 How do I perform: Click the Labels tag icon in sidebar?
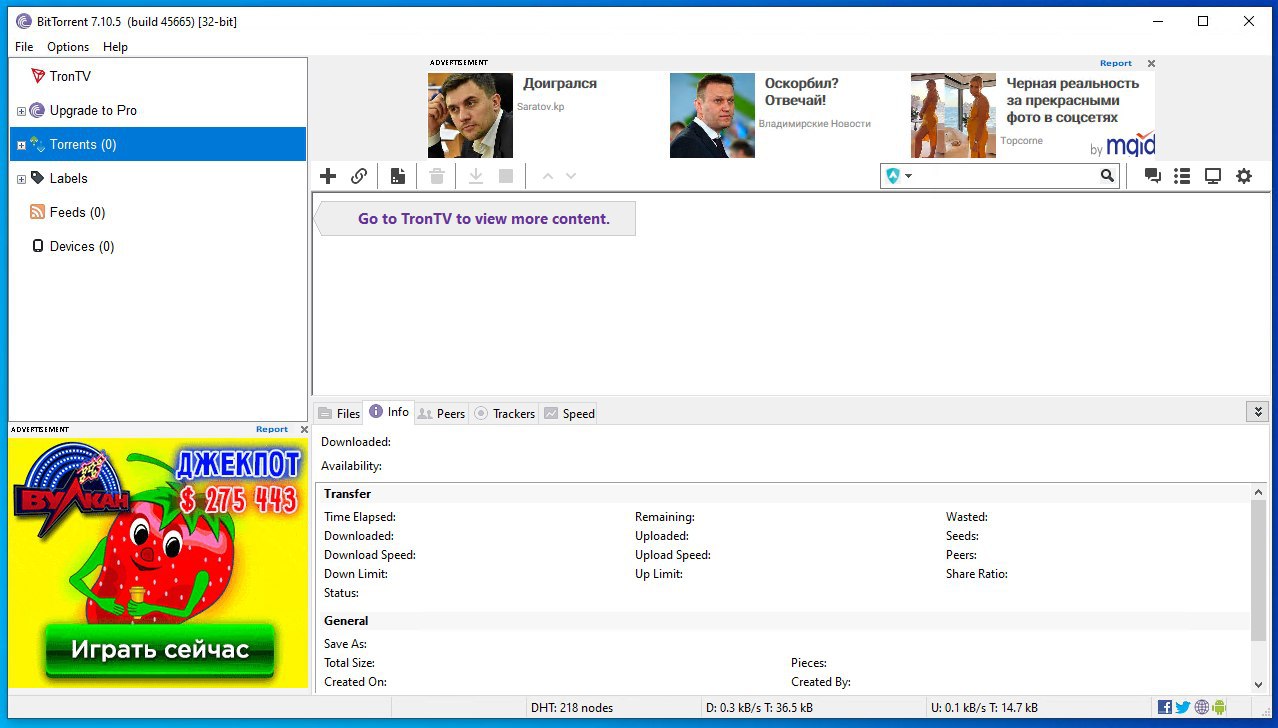pos(38,178)
